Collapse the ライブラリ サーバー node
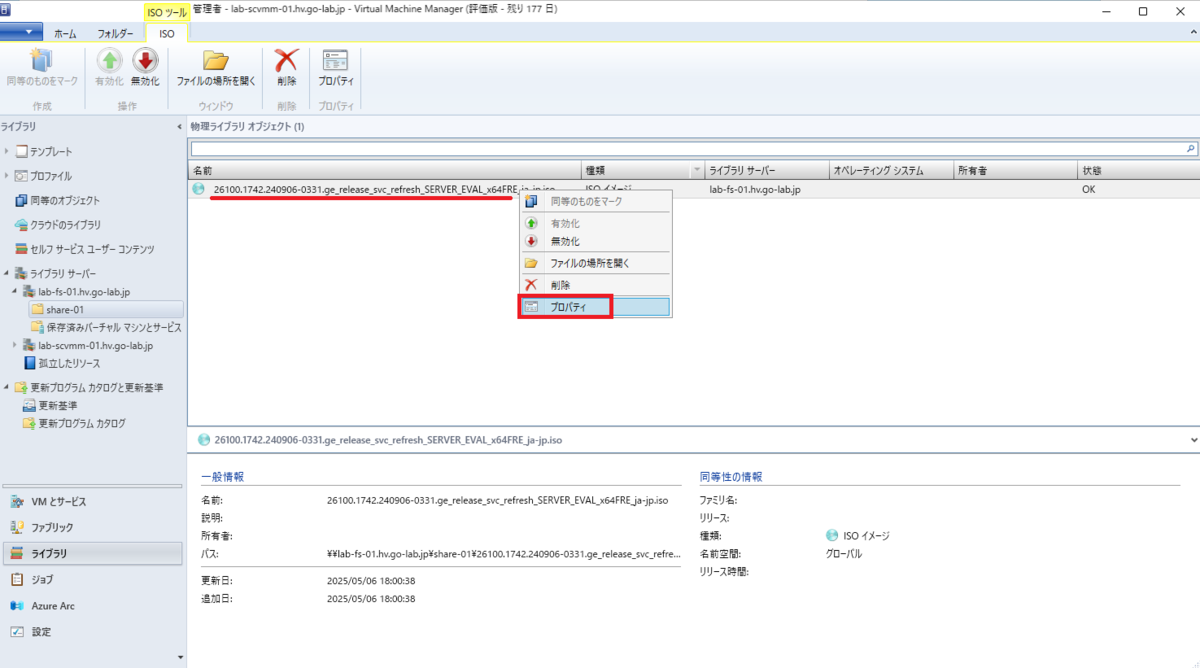The height and width of the screenshot is (668, 1200). (x=7, y=273)
